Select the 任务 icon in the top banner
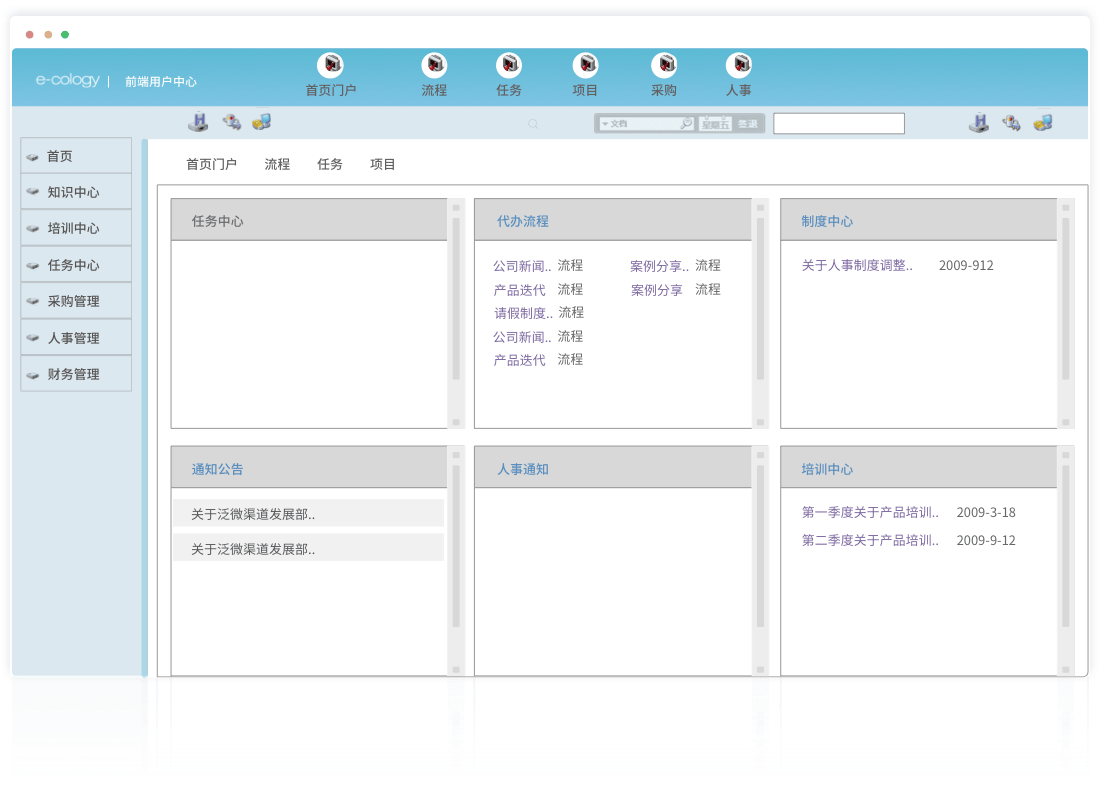Screen dimensions: 1100x800 [x=509, y=66]
